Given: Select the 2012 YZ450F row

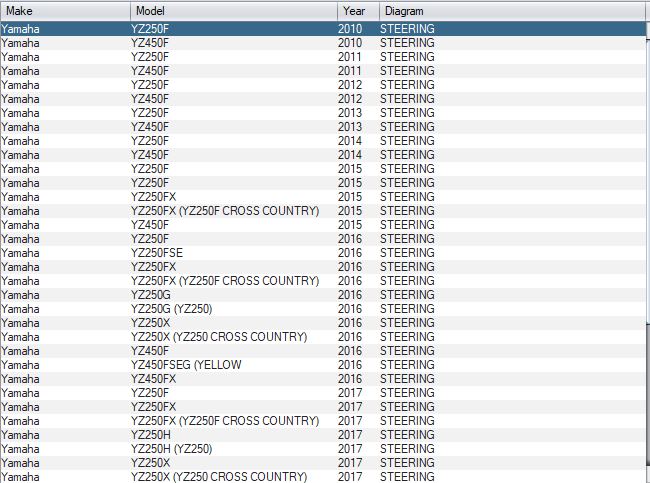Looking at the screenshot, I should (x=323, y=99).
